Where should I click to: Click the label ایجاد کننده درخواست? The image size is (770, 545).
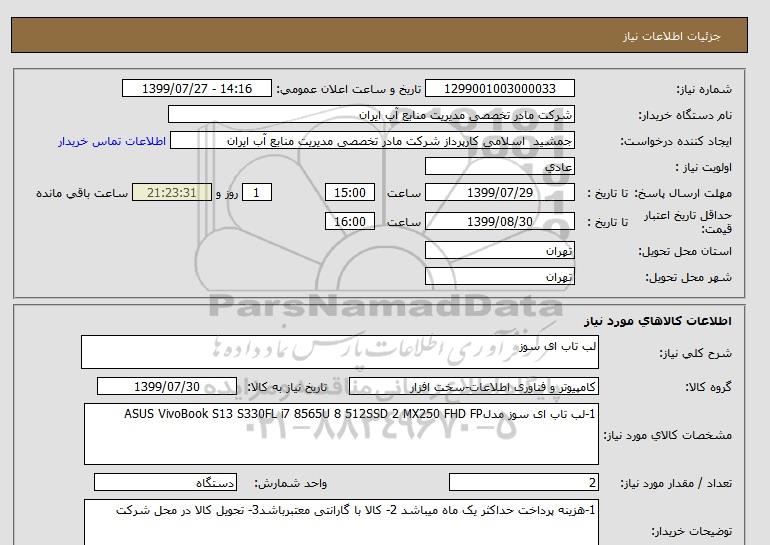[676, 141]
